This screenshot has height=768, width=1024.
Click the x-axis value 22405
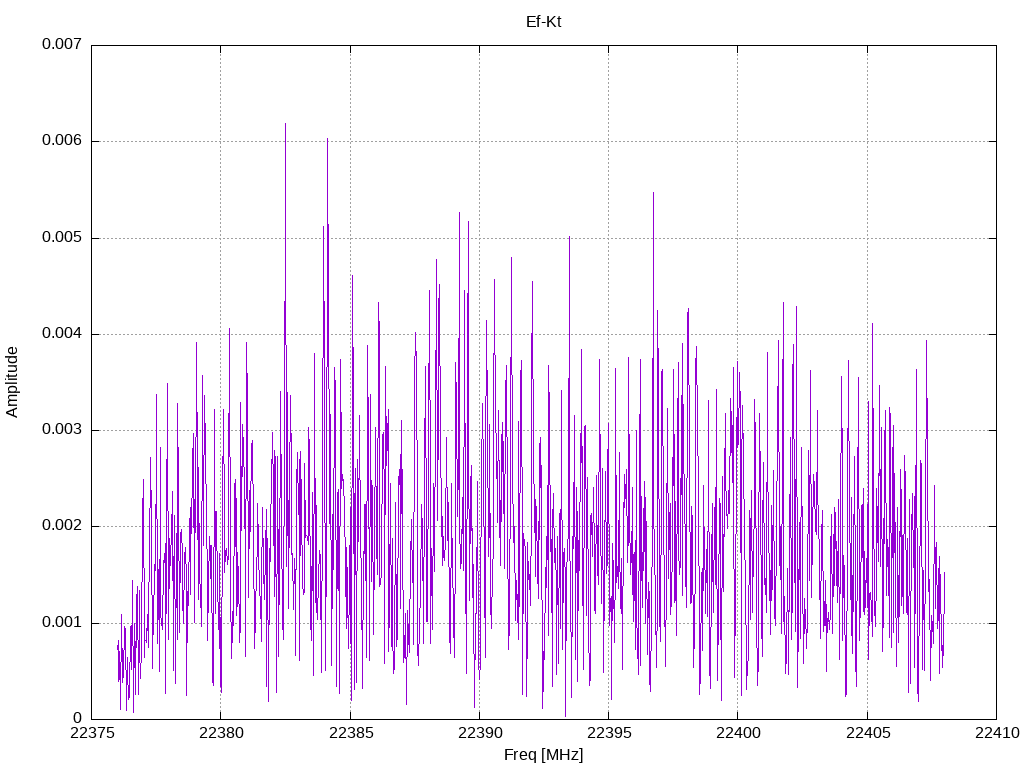tap(867, 733)
